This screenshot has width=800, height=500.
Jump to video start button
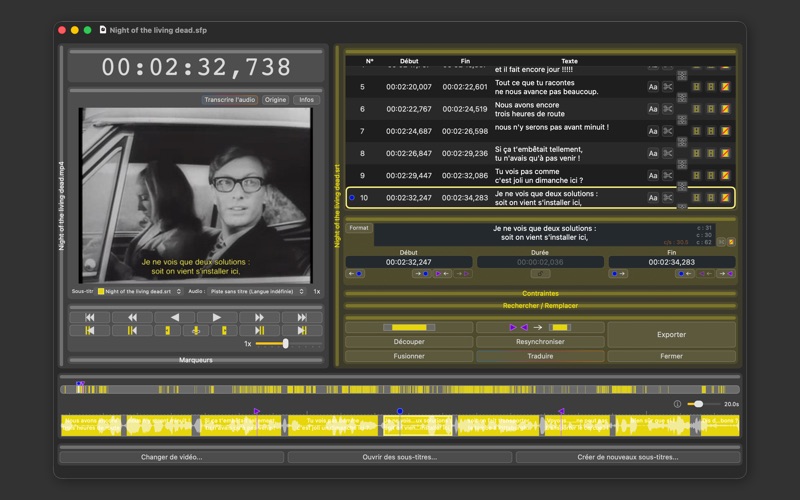(x=90, y=317)
